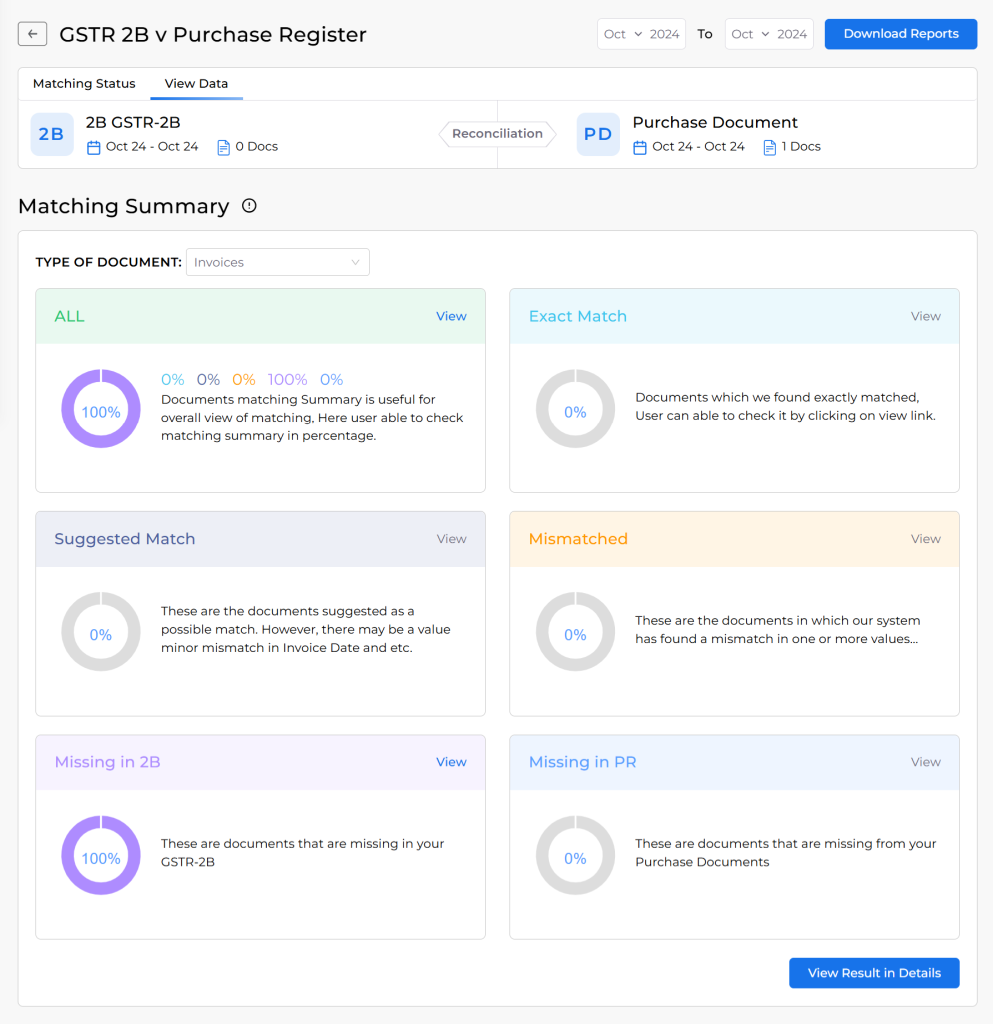The height and width of the screenshot is (1024, 993).
Task: Click the orange 0% value in ALL summary
Action: (x=244, y=379)
